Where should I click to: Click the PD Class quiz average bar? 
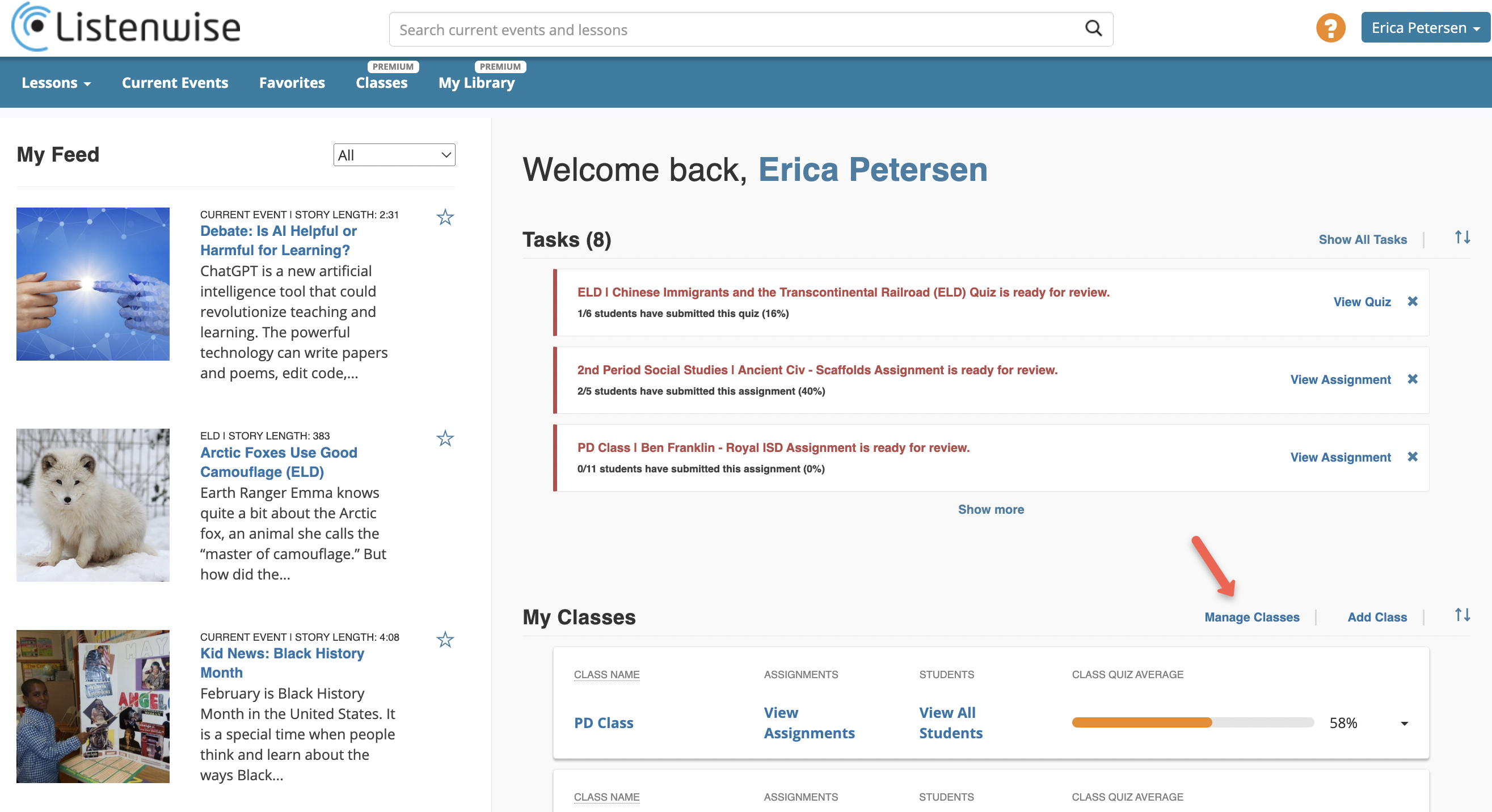pyautogui.click(x=1192, y=722)
